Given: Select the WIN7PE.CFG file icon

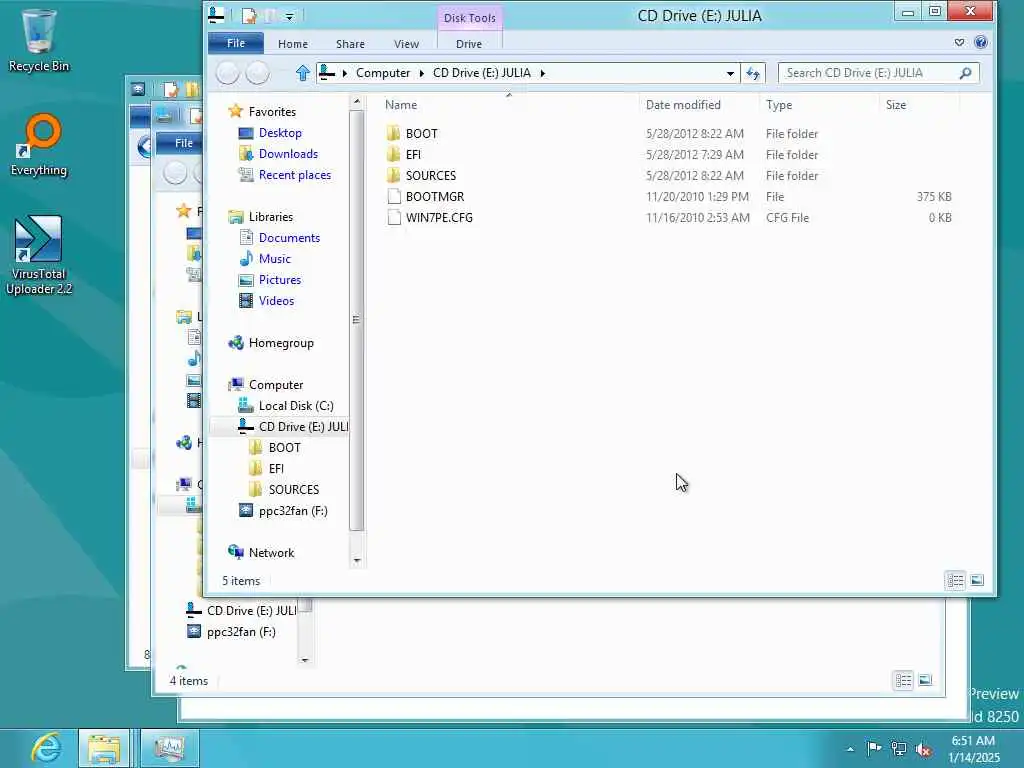Looking at the screenshot, I should [394, 217].
